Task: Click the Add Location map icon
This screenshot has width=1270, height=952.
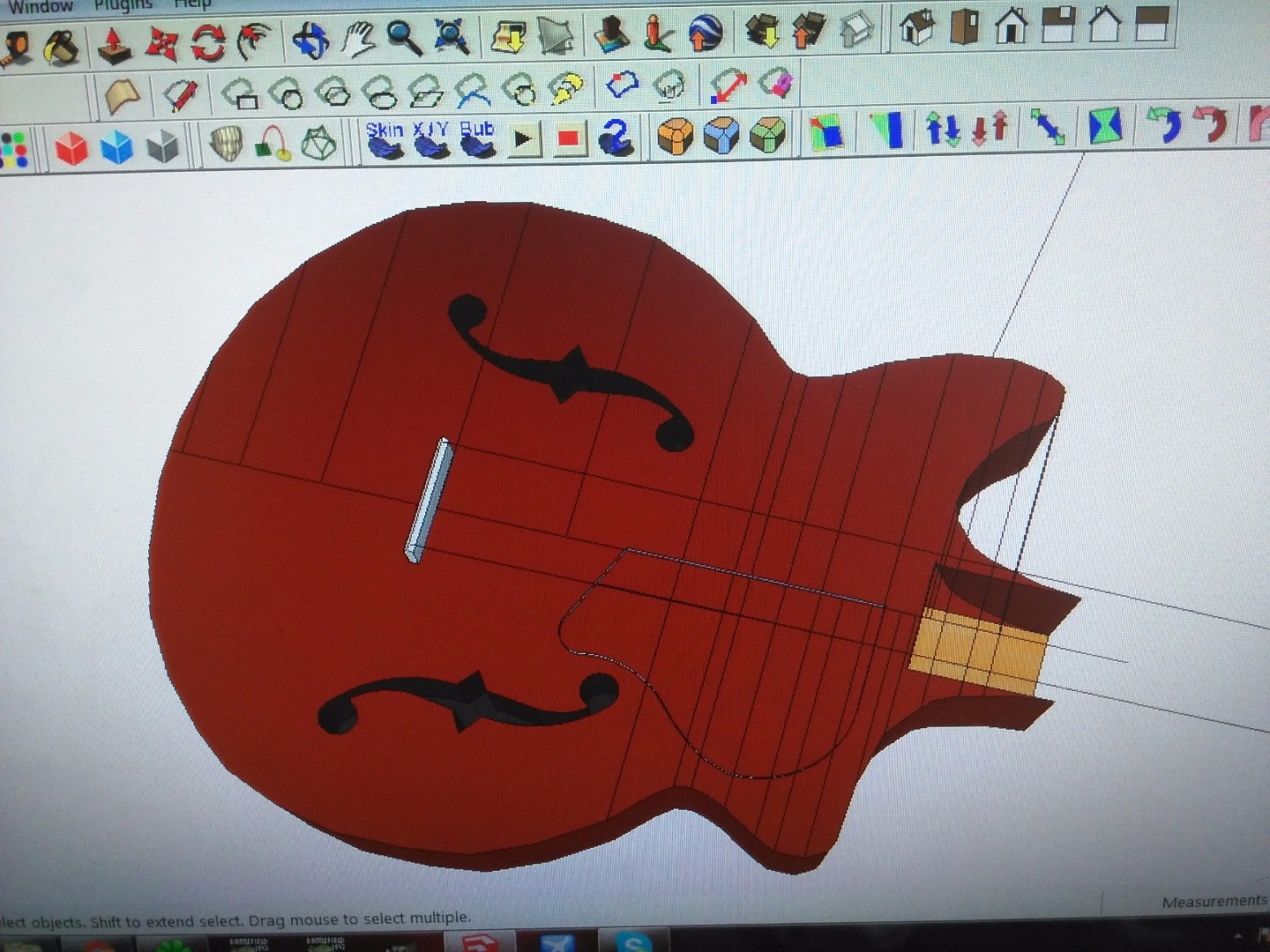Action: (x=509, y=36)
